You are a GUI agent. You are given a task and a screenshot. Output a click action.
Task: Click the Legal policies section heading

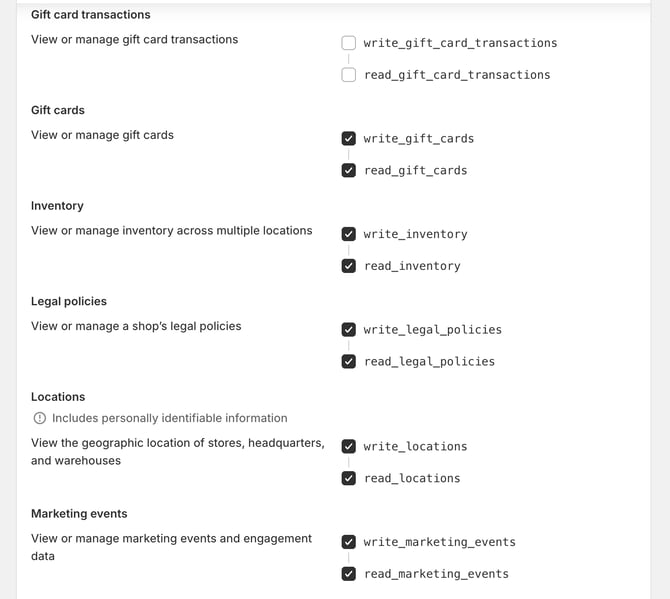pos(69,301)
